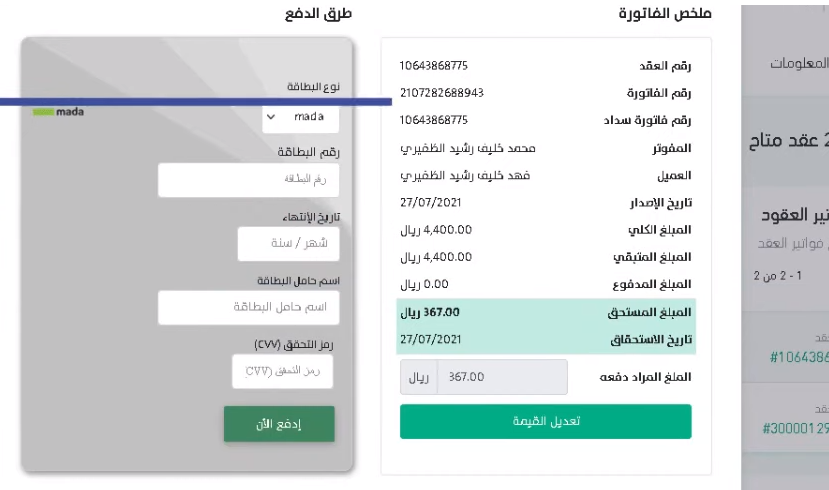Open the card type dropdown showing mada
829x490 pixels.
[x=301, y=117]
